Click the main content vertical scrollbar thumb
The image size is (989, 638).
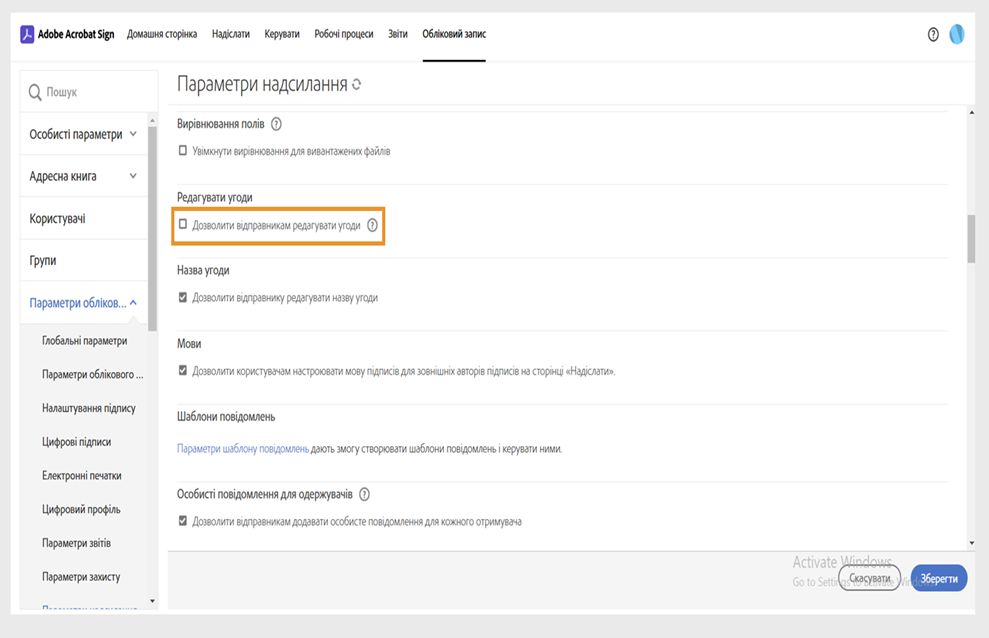click(970, 238)
